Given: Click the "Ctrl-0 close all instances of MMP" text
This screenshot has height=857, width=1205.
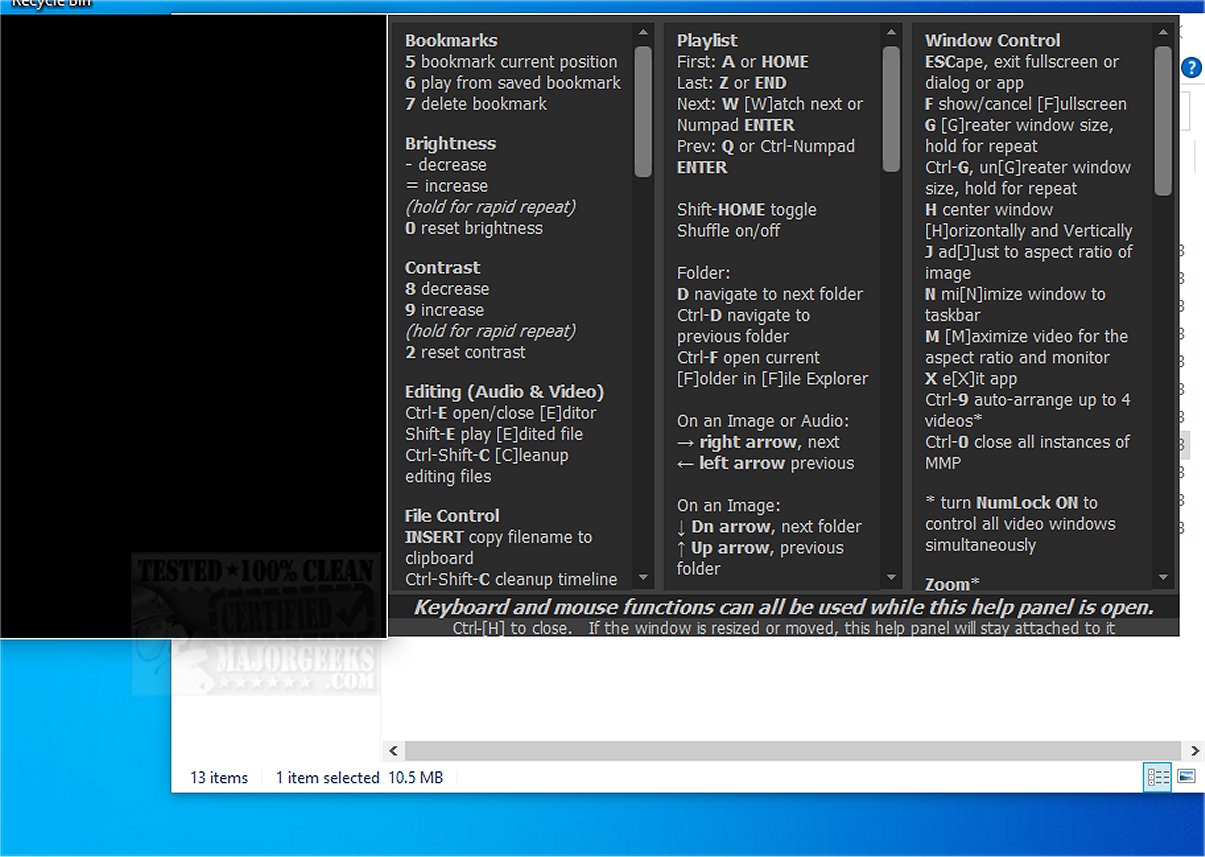Looking at the screenshot, I should pos(1027,452).
